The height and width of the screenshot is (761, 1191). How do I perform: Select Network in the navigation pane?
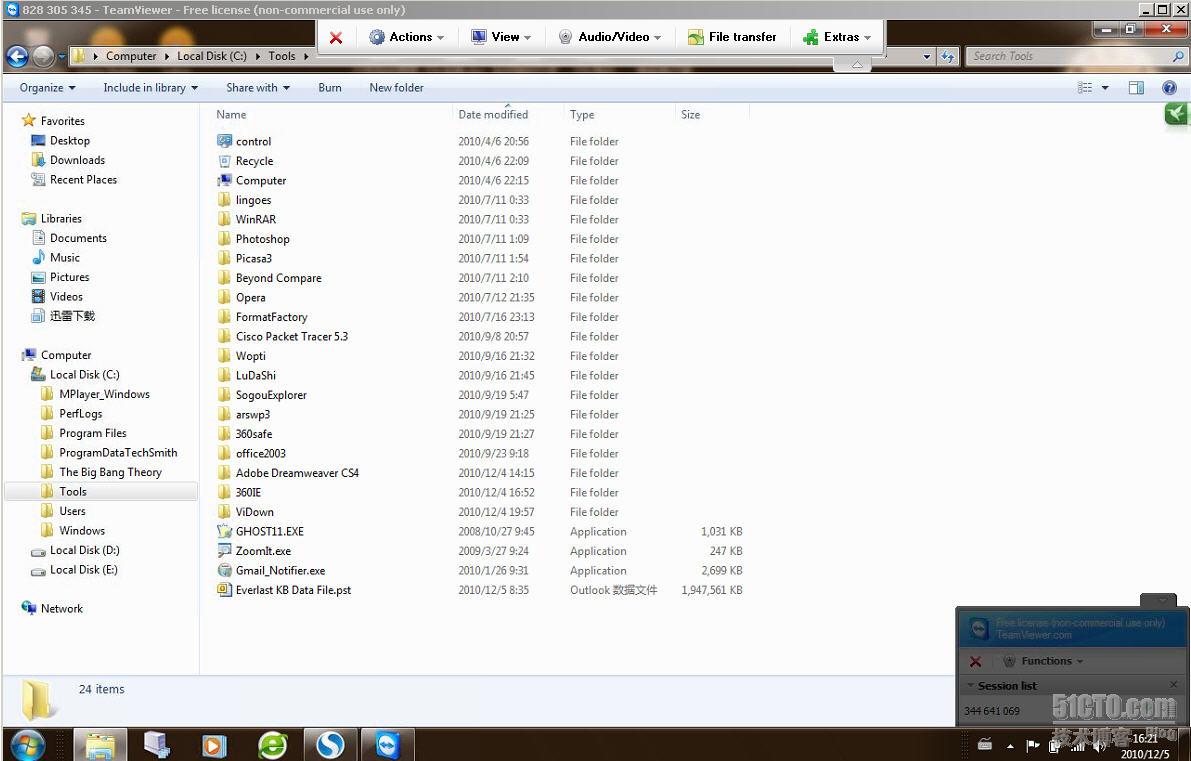[x=52, y=609]
